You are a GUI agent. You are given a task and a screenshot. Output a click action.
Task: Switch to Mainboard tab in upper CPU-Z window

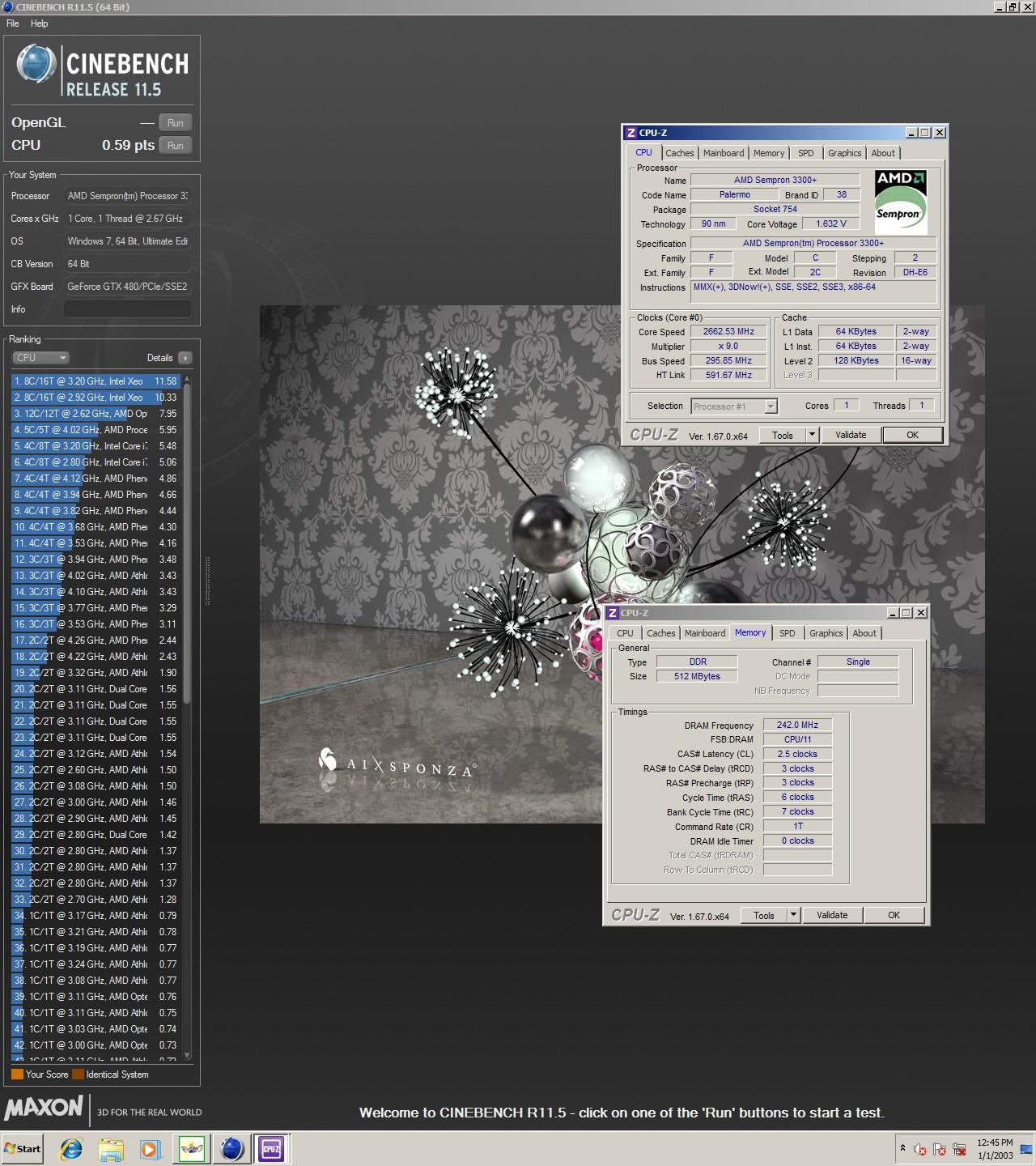[724, 153]
